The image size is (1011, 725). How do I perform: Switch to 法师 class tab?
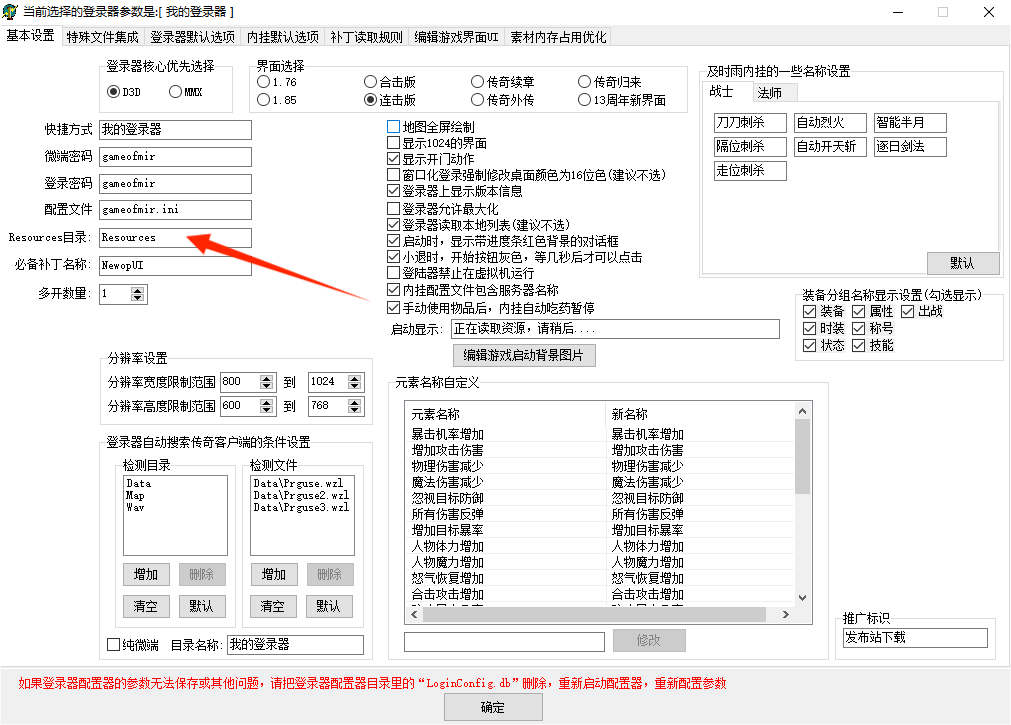point(769,93)
